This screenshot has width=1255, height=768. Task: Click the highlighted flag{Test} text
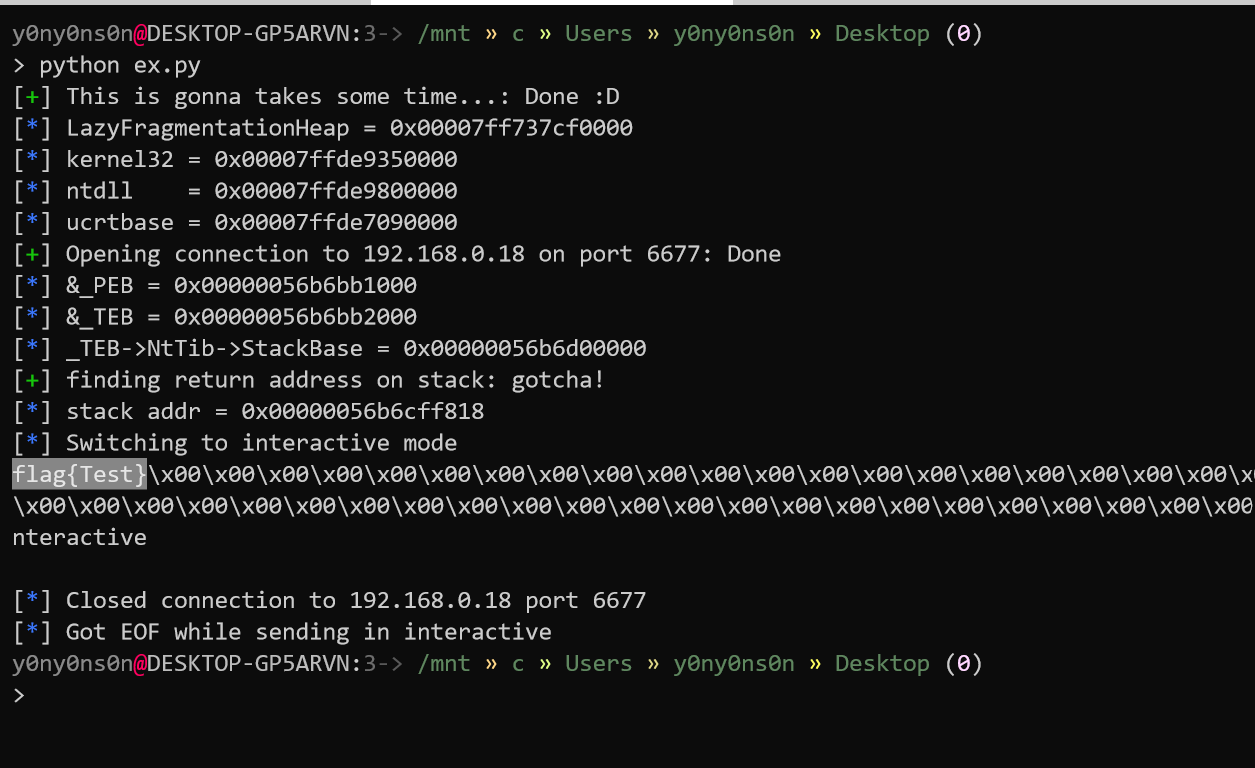(80, 474)
